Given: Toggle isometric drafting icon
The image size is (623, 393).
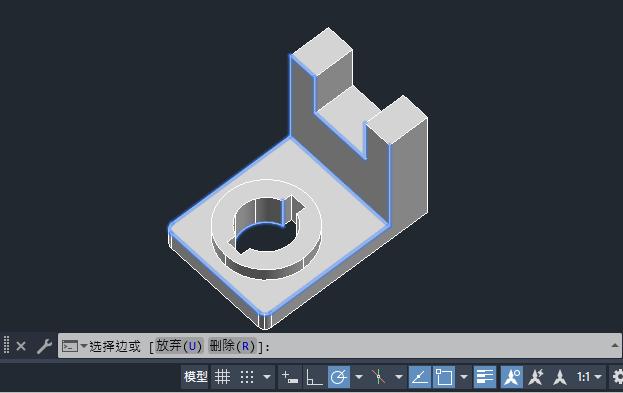Looking at the screenshot, I should [x=378, y=376].
